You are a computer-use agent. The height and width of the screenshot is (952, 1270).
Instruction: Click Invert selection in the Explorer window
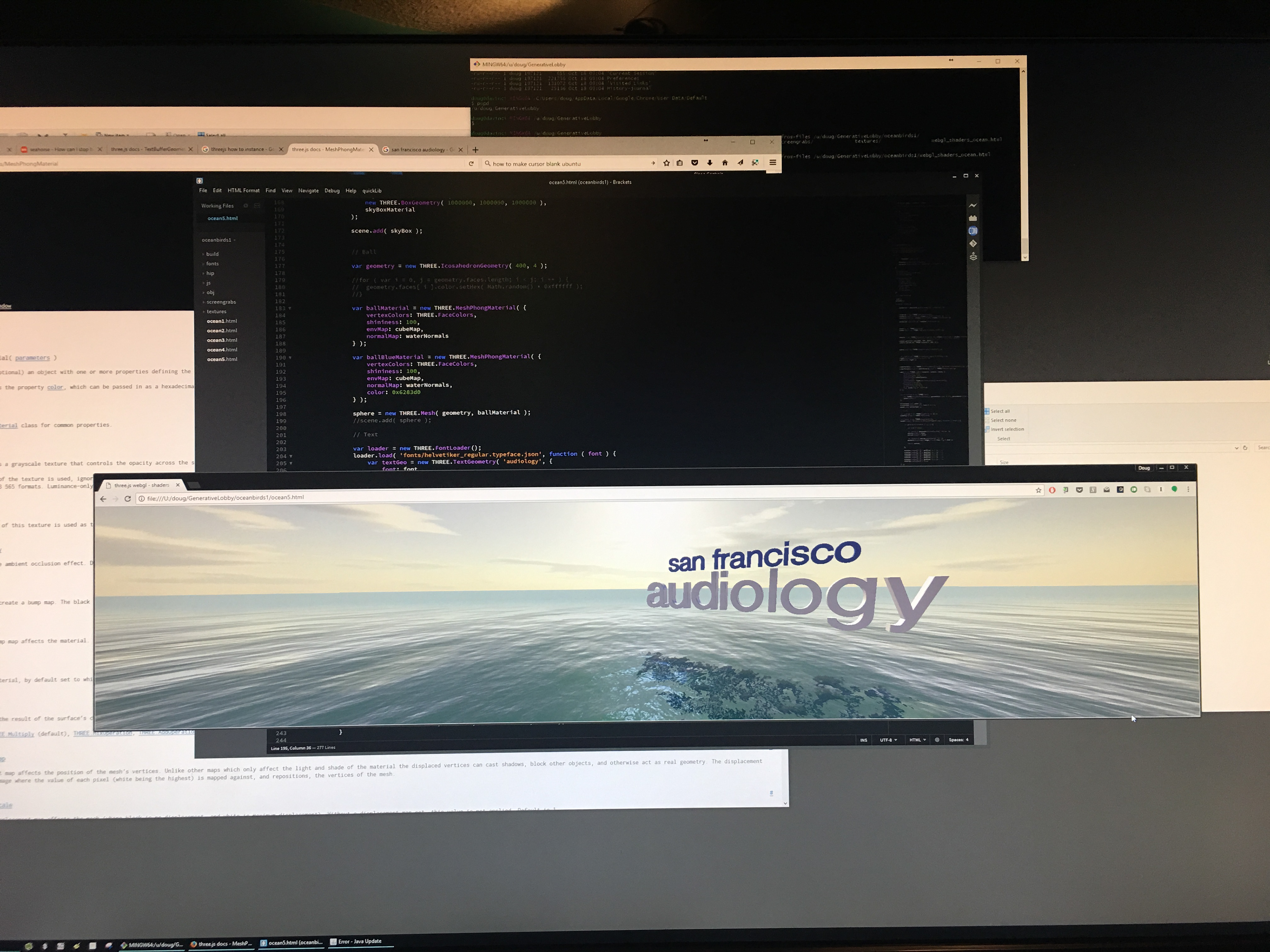(x=1004, y=429)
